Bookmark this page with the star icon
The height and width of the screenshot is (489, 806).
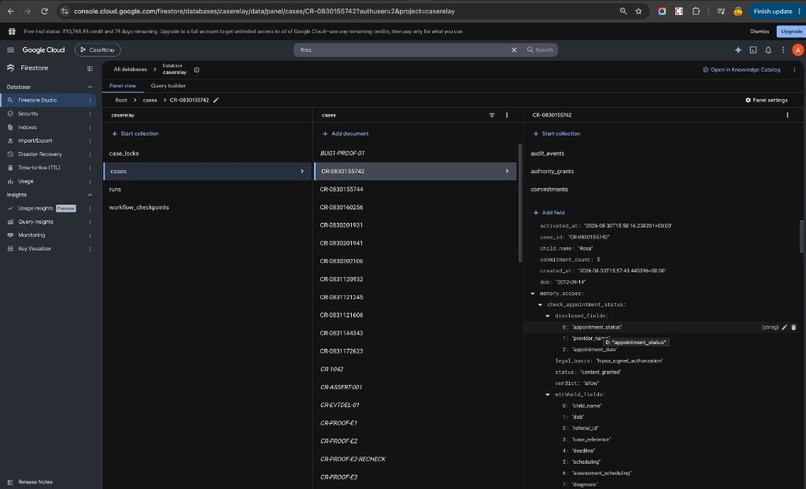click(x=638, y=11)
